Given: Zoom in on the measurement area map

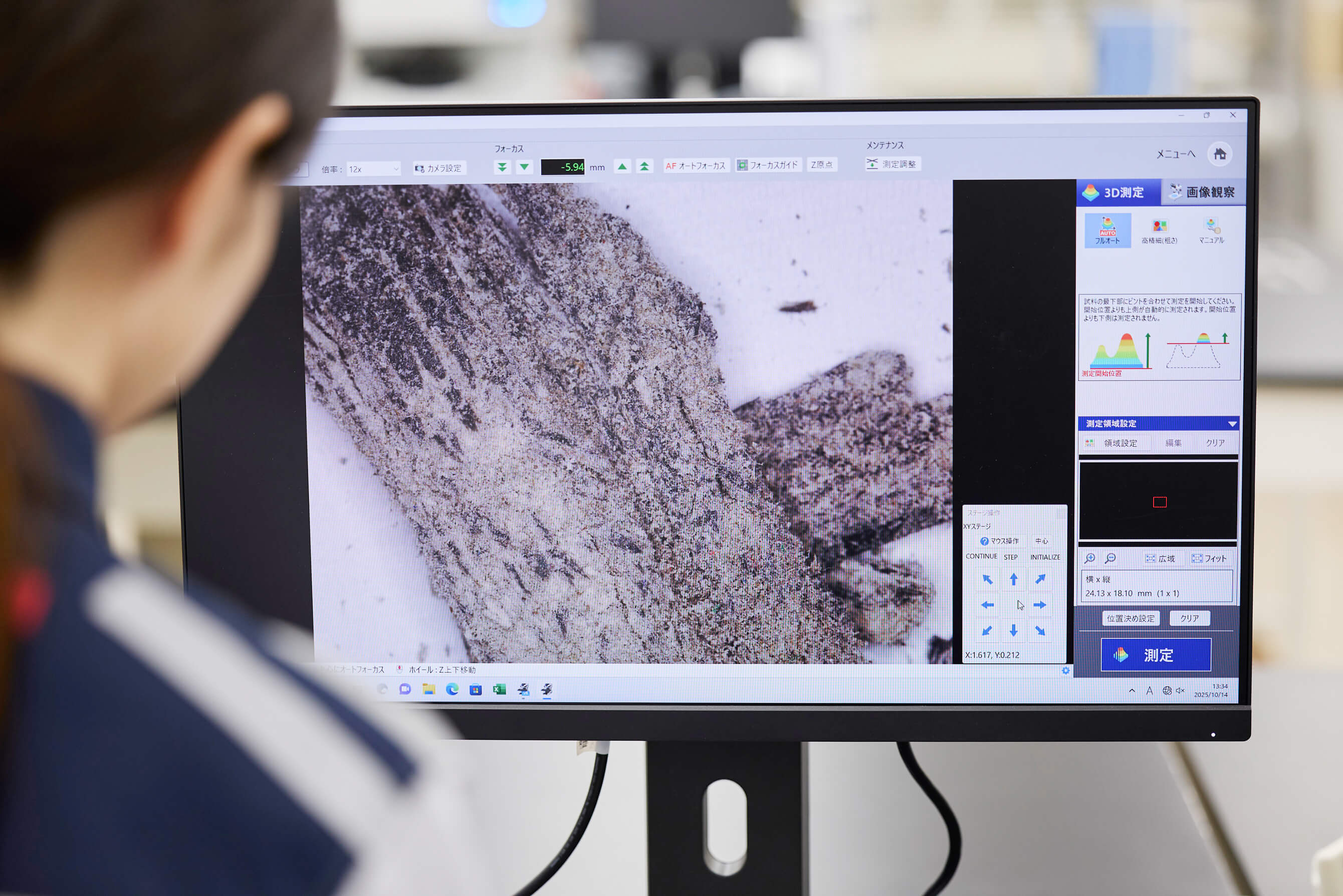Looking at the screenshot, I should (1090, 558).
